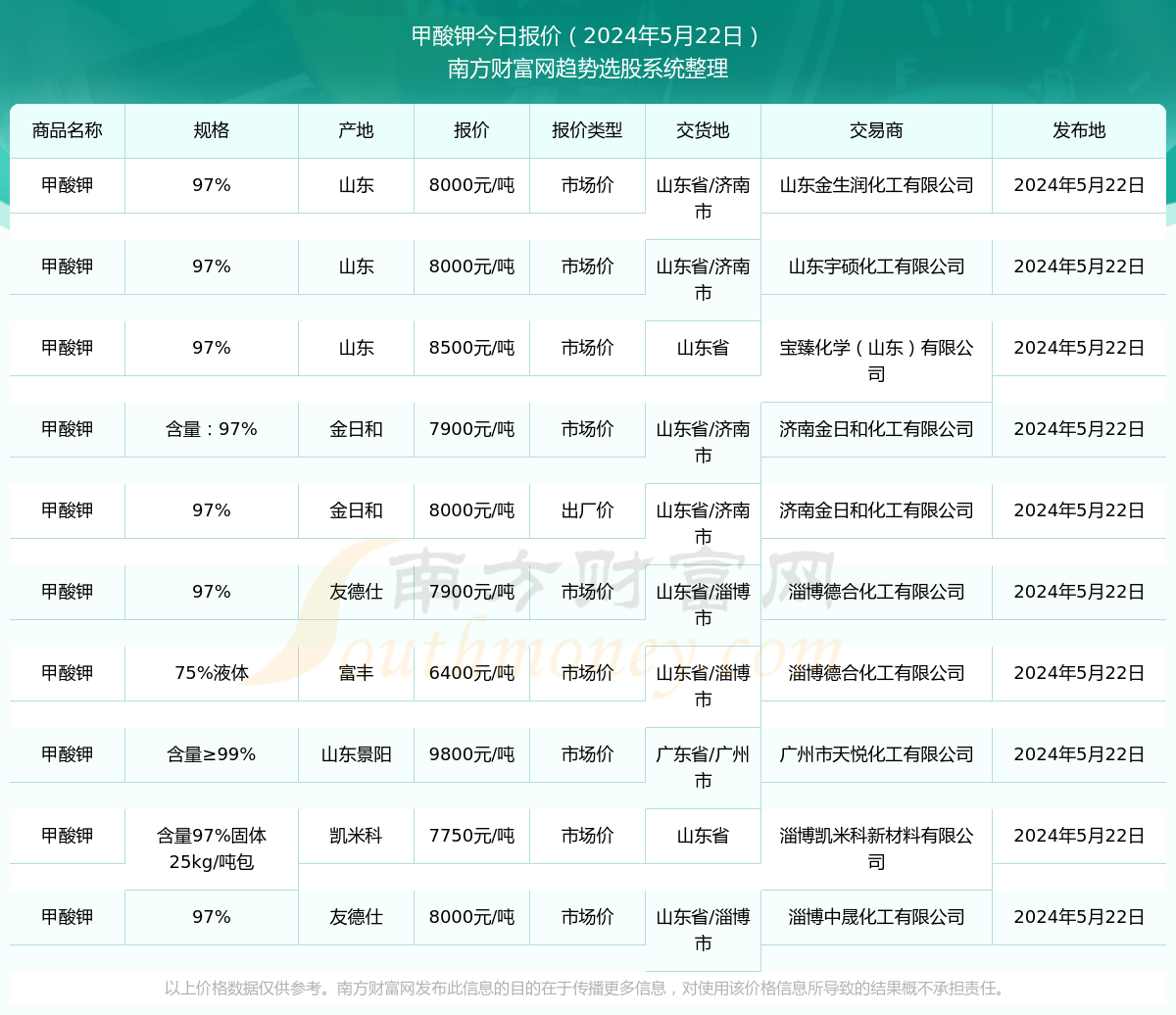Click 2024年5月22日 in the 广州市天悦 row
The image size is (1176, 1015).
tap(1079, 754)
